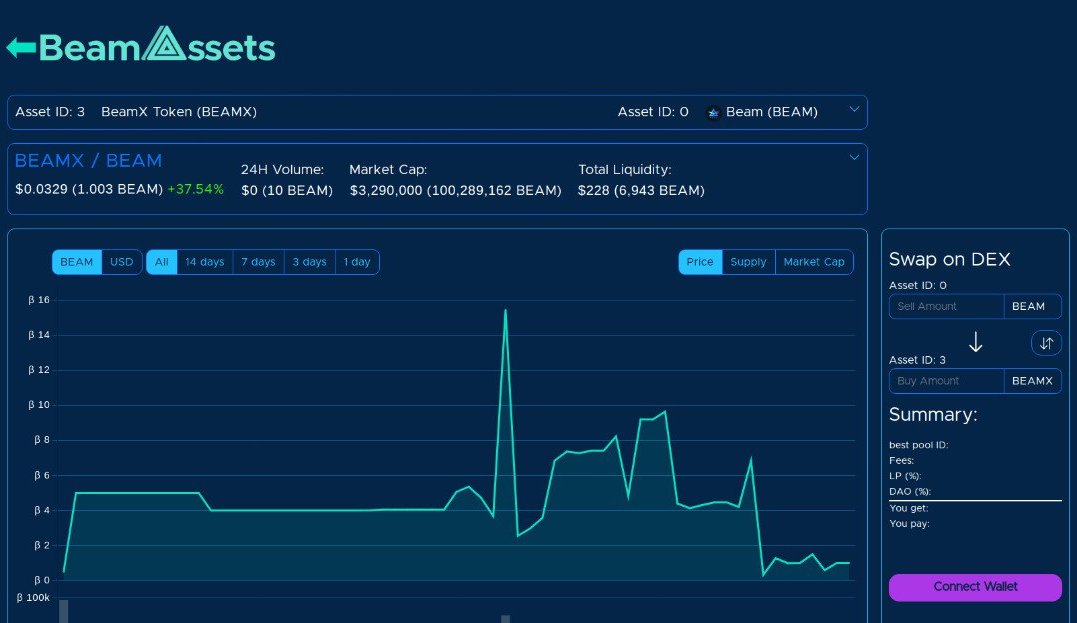Click the ꞵ 100k volume axis label
The width and height of the screenshot is (1077, 623).
coord(33,598)
